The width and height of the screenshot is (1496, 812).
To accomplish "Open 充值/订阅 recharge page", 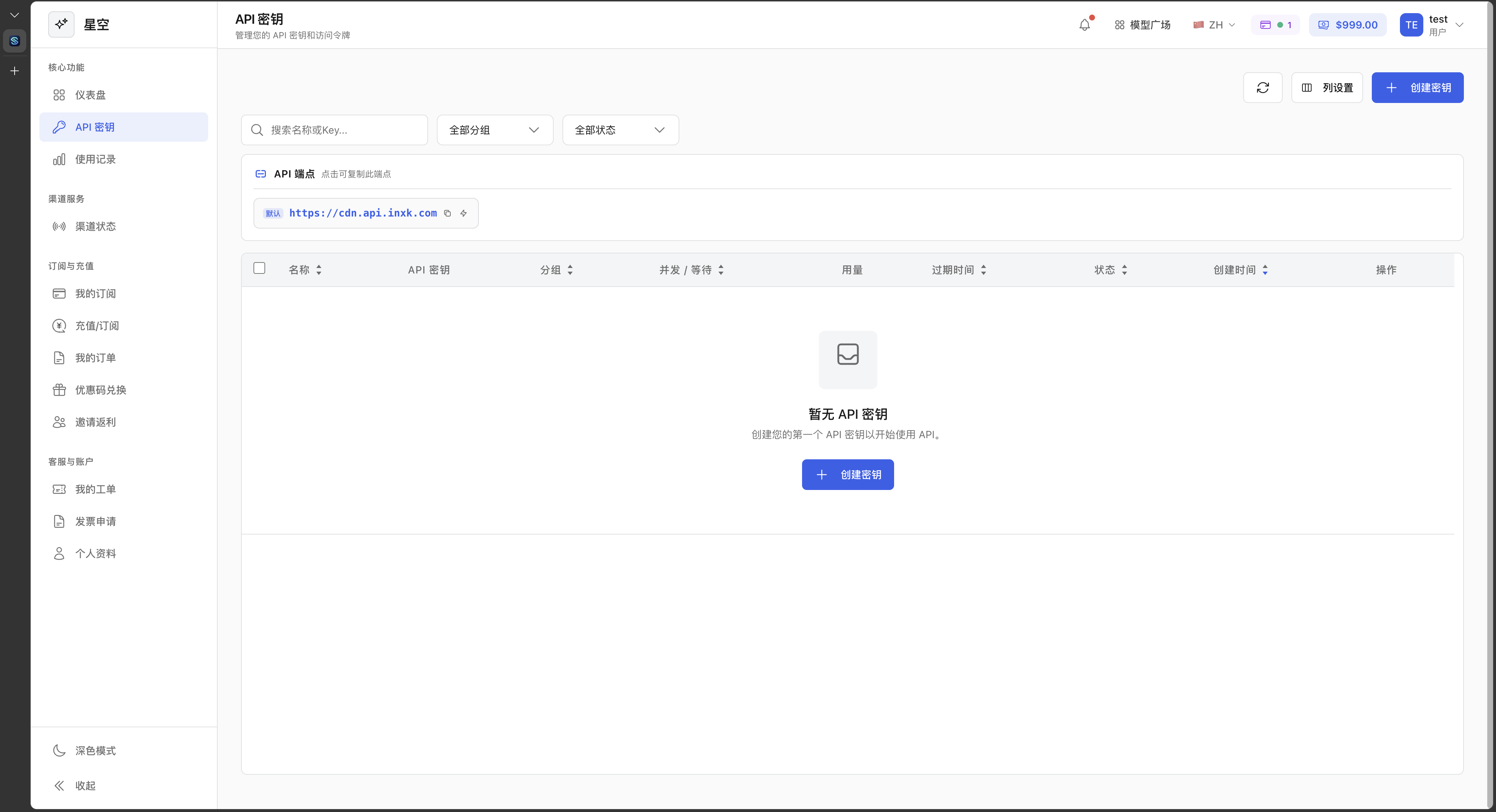I will [124, 326].
